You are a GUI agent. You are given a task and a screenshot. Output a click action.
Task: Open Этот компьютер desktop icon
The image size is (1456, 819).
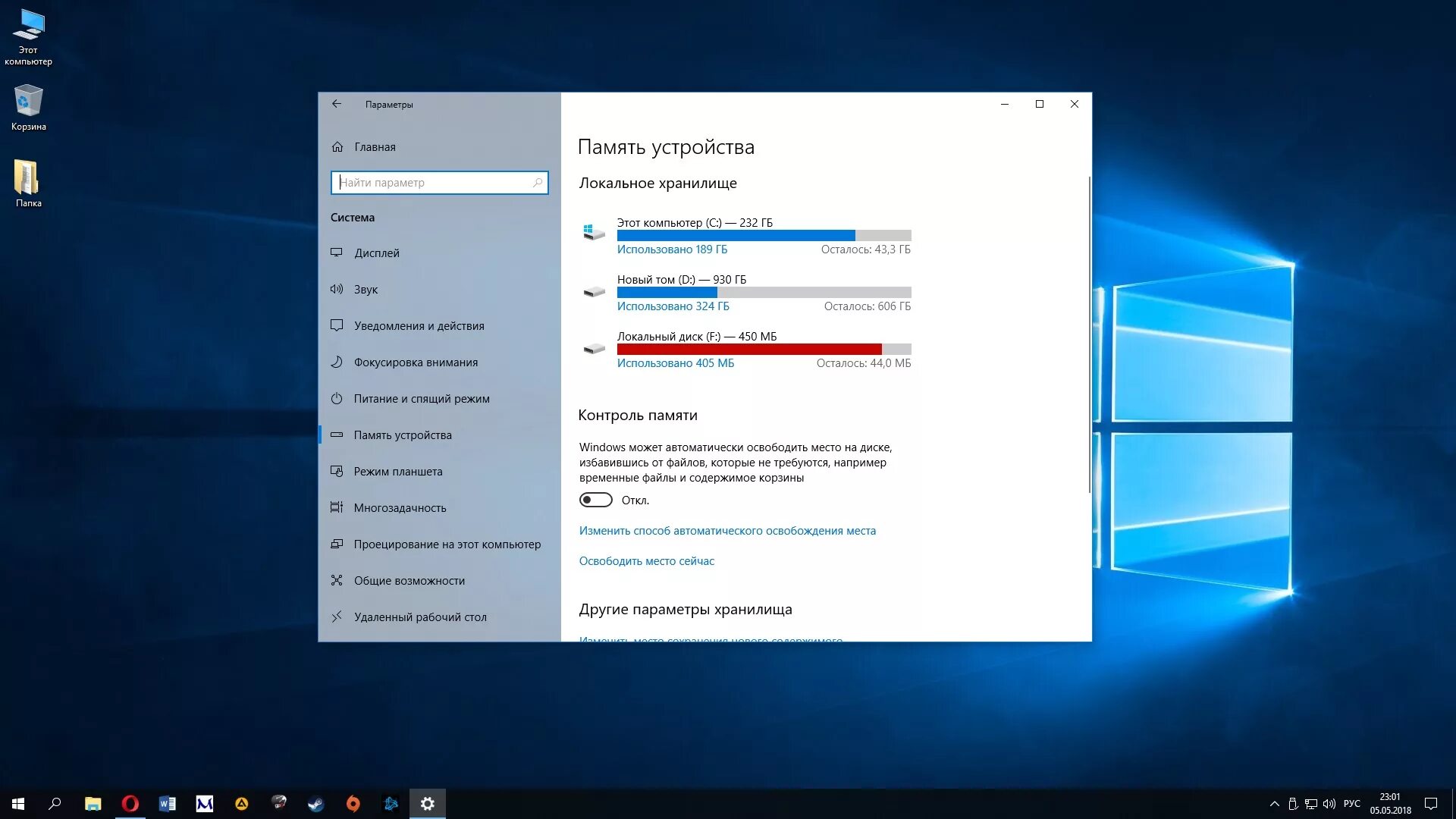28,36
